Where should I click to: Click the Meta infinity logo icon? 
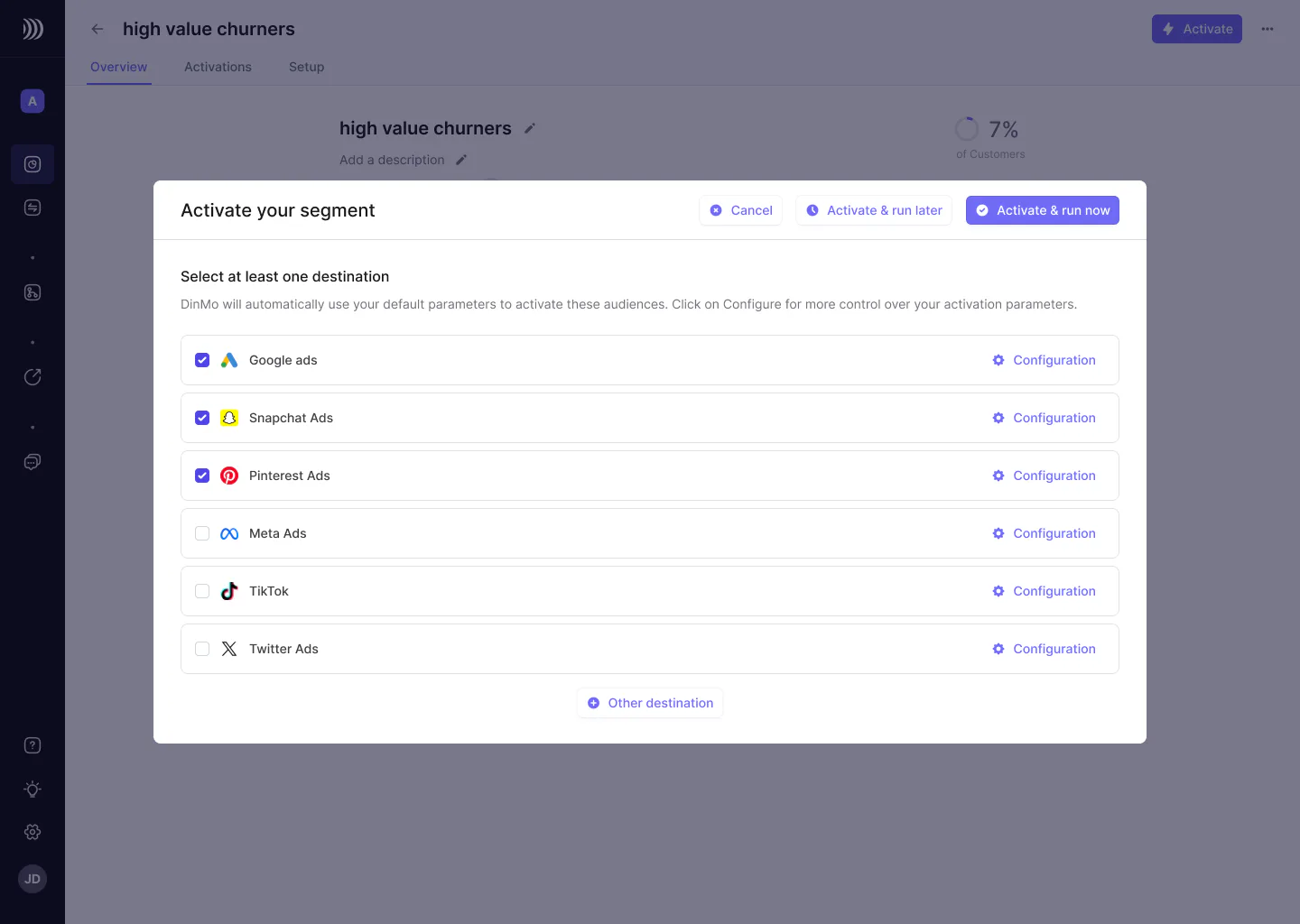229,533
